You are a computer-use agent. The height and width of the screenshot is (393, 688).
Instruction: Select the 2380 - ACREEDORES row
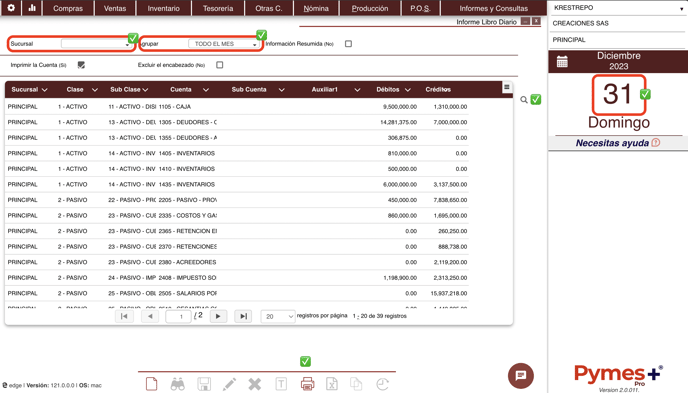coord(237,262)
